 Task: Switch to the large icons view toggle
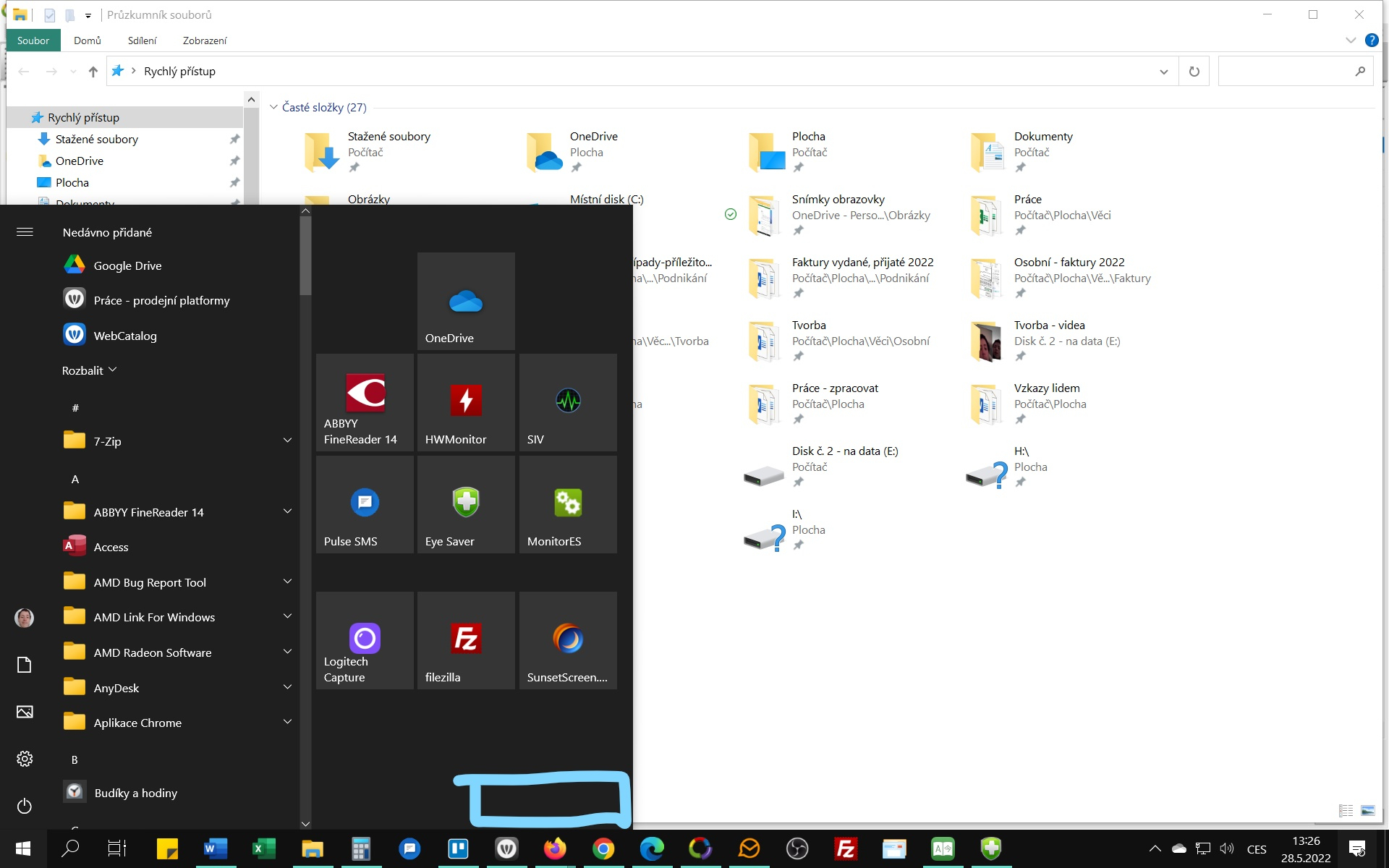click(1367, 811)
